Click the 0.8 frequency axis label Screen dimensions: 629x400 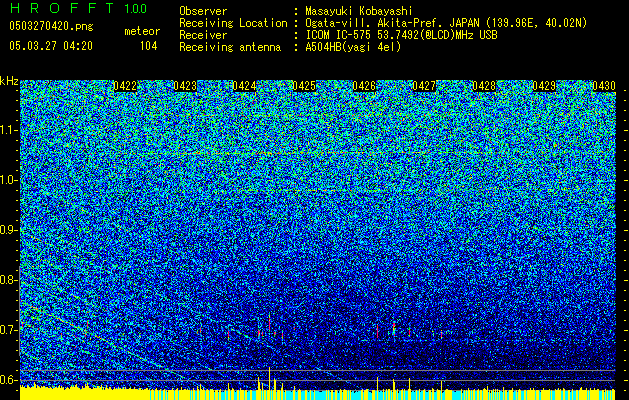click(x=8, y=280)
